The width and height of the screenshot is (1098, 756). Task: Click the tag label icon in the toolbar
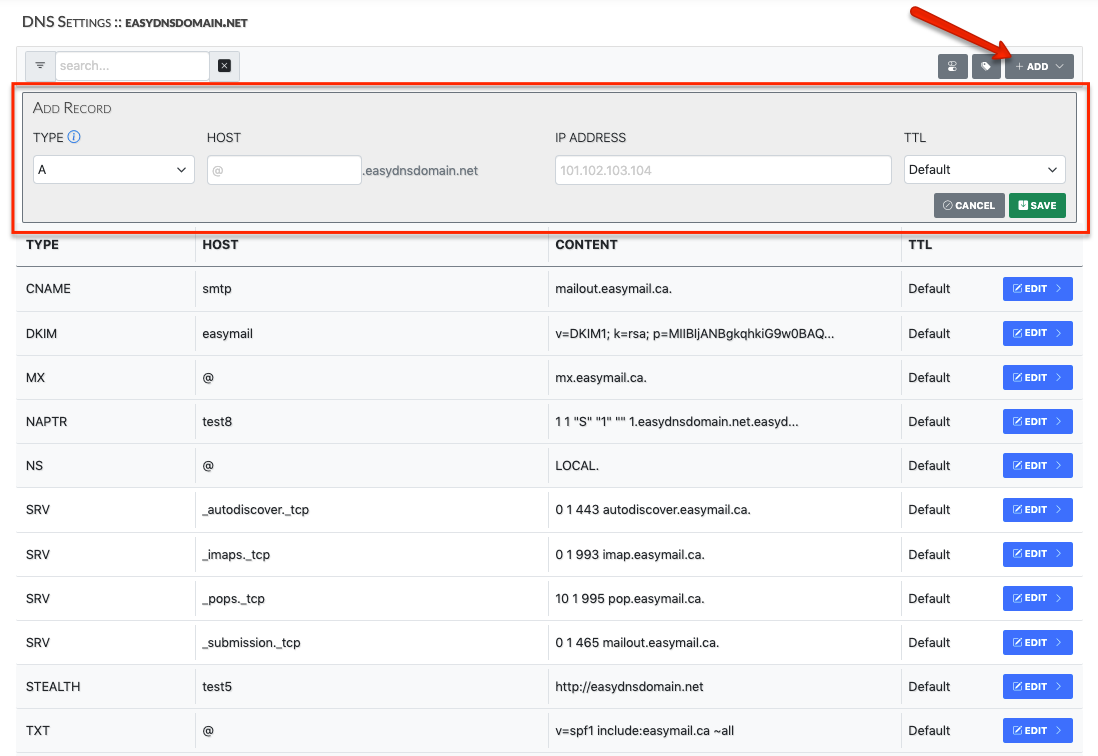[x=986, y=66]
